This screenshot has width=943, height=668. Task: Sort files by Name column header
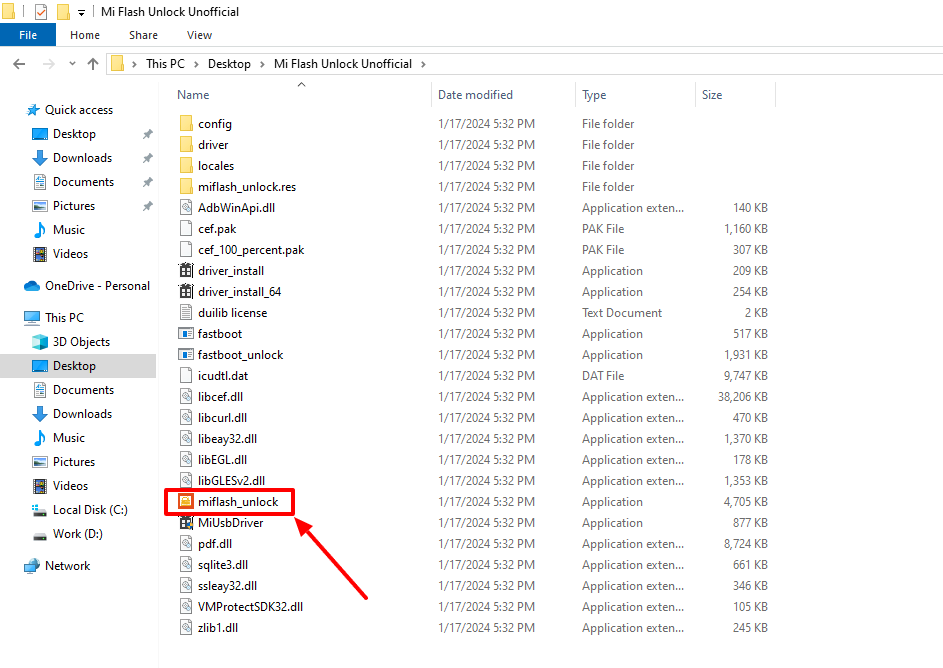click(x=193, y=95)
